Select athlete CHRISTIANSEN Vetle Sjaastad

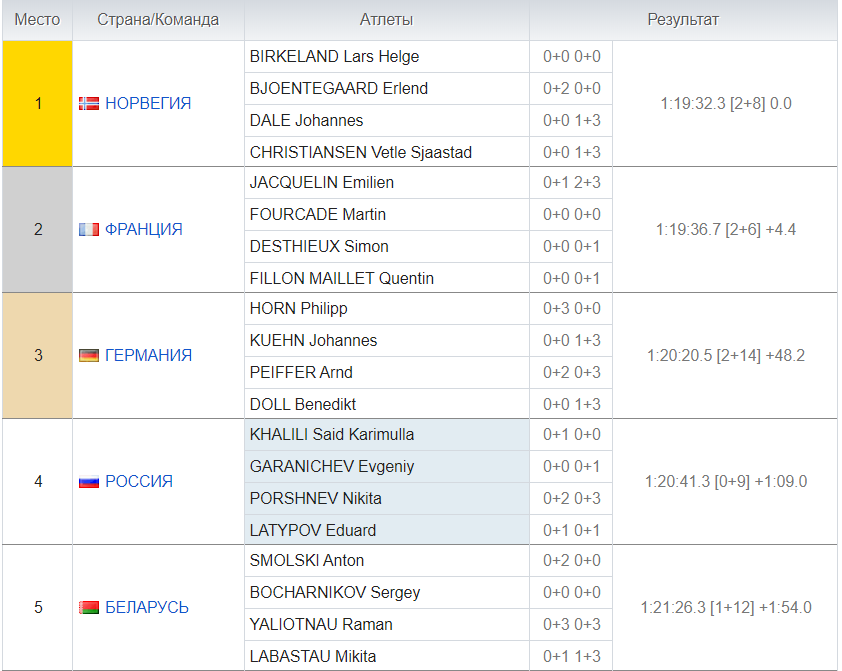tap(361, 152)
